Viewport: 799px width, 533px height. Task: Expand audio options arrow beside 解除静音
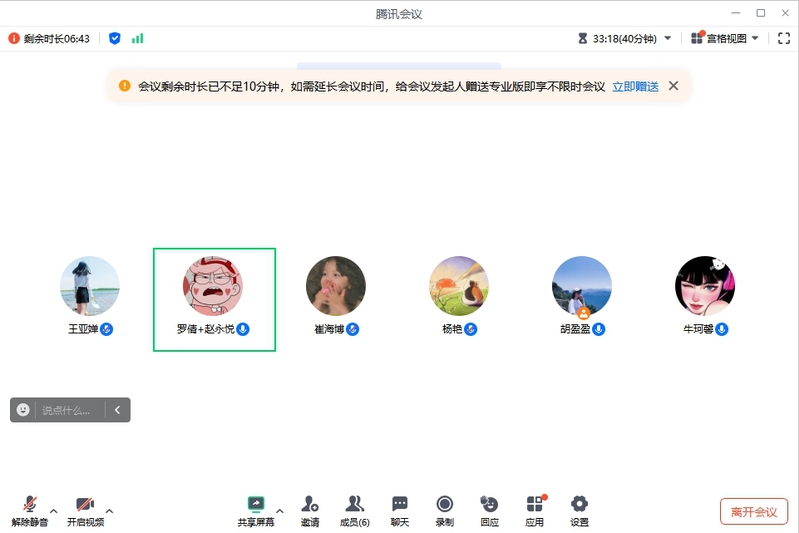point(54,510)
